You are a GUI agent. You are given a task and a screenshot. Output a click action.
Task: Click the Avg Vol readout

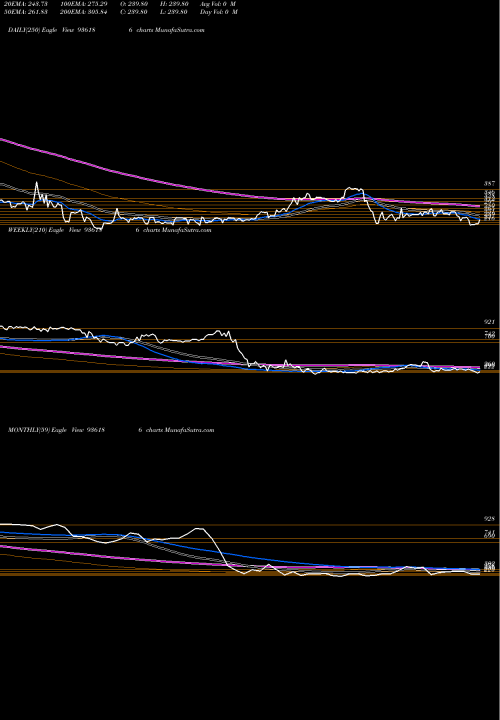coord(218,4)
